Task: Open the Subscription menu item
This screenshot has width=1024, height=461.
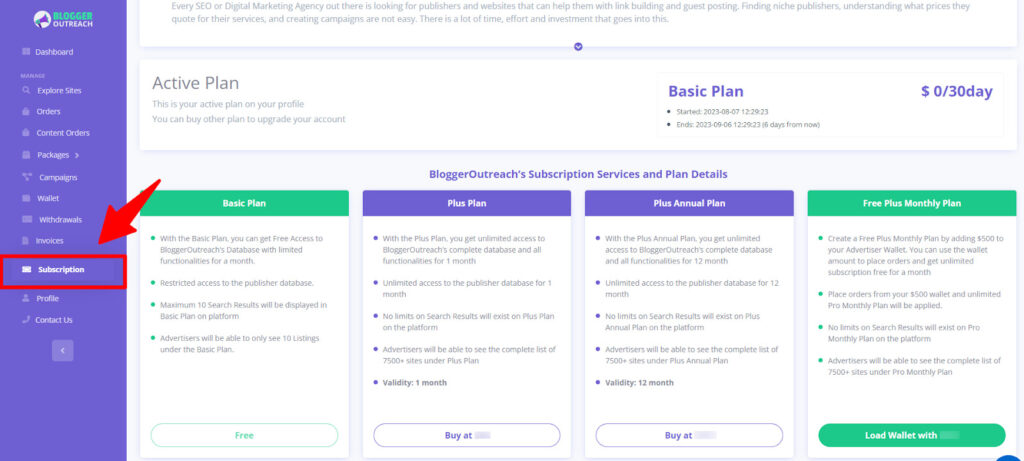Action: [x=63, y=270]
